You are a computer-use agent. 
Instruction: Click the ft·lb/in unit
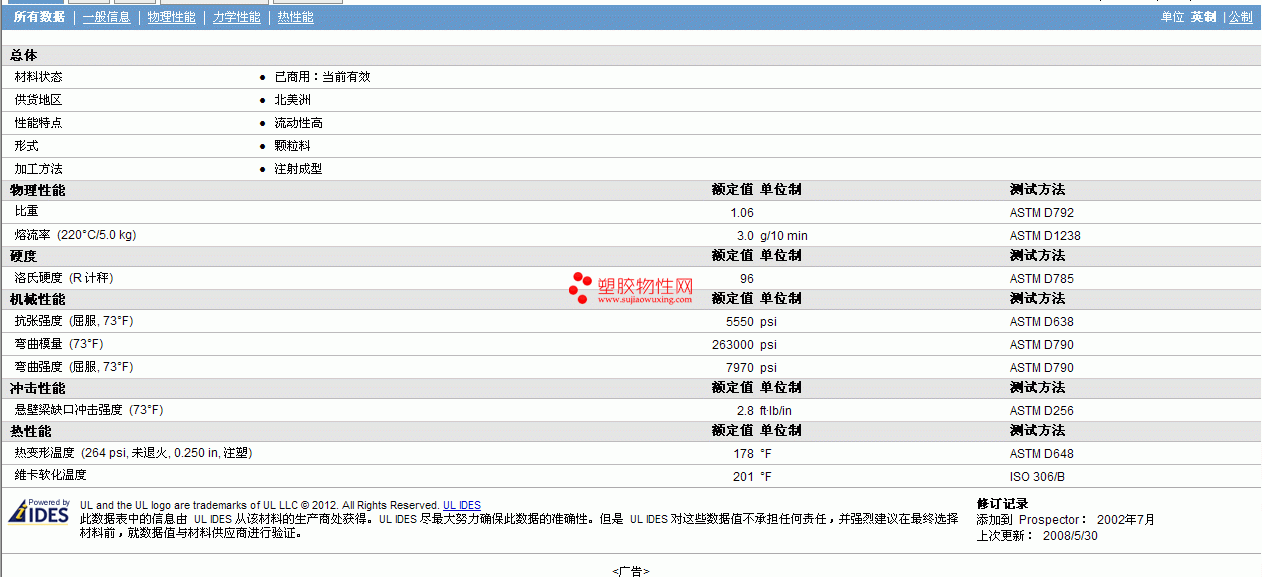point(778,411)
